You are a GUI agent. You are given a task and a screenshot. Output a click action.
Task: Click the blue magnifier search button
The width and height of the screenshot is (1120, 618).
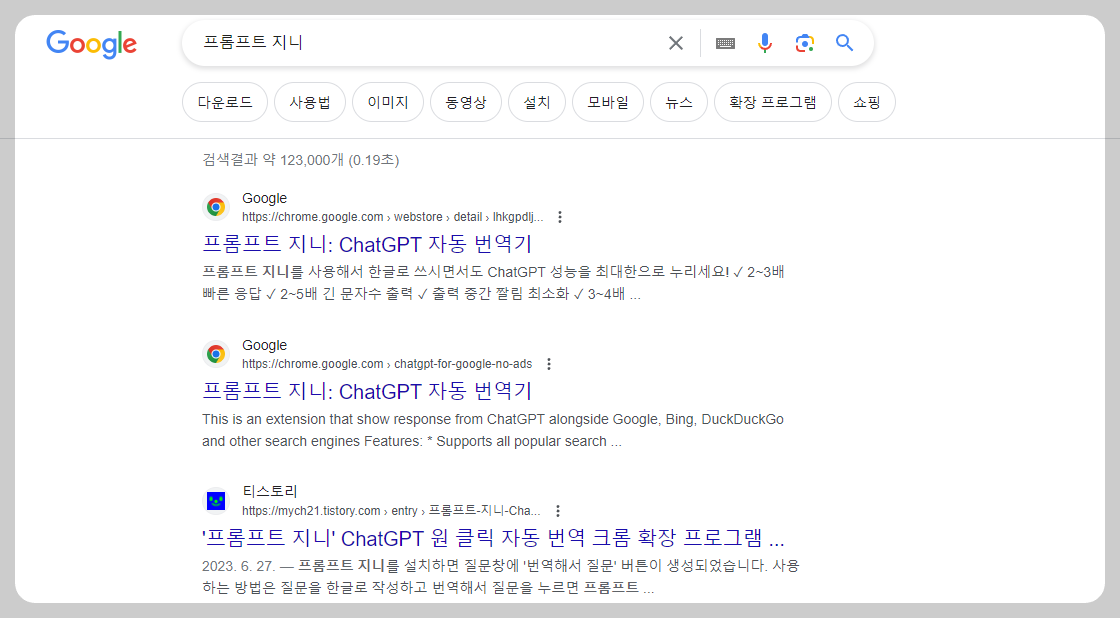(844, 44)
